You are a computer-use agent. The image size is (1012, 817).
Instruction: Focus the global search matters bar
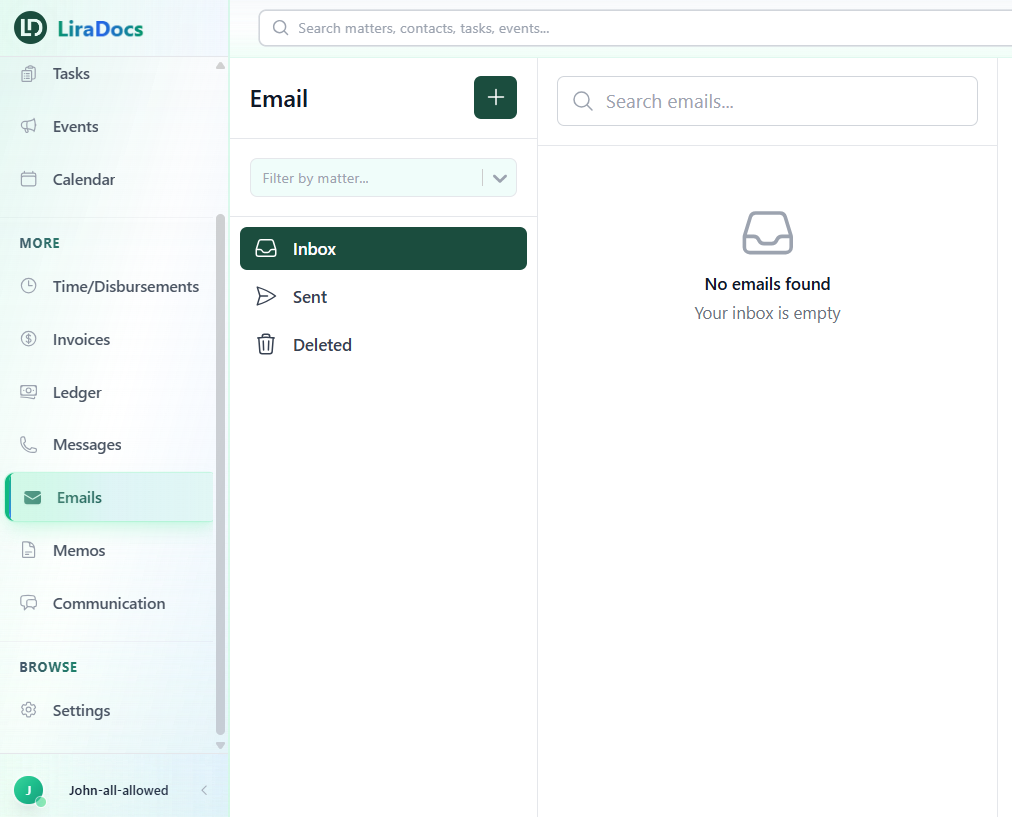pos(640,28)
